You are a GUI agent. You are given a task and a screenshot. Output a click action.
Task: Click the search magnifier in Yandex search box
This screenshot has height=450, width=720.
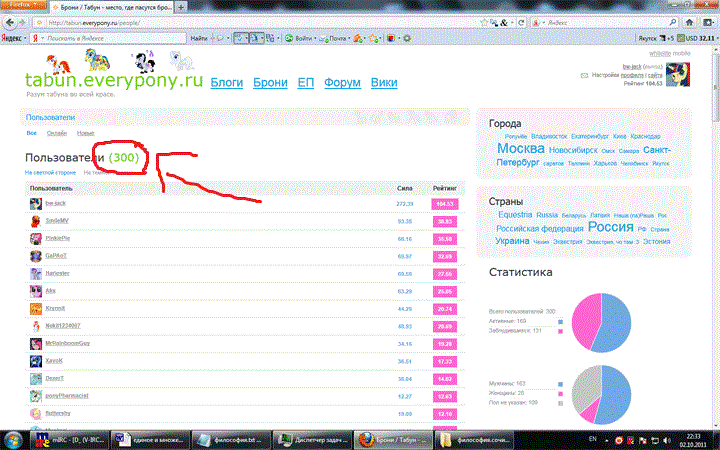pos(673,22)
